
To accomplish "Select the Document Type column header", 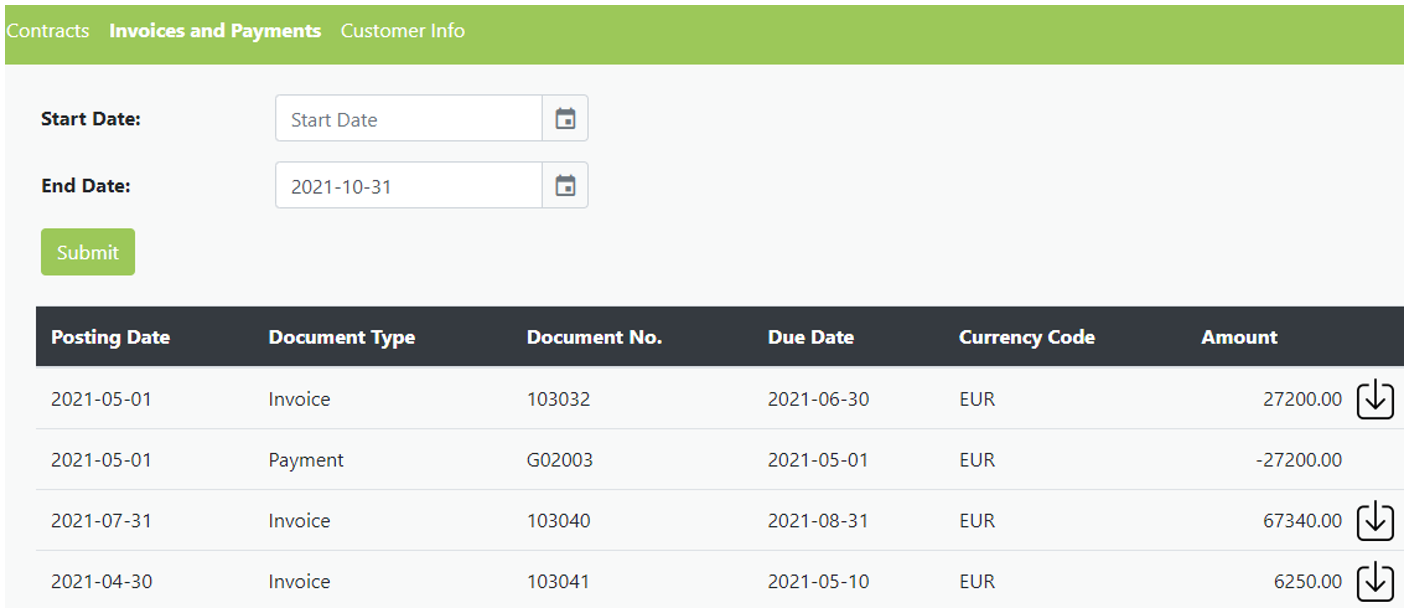I will coord(342,337).
